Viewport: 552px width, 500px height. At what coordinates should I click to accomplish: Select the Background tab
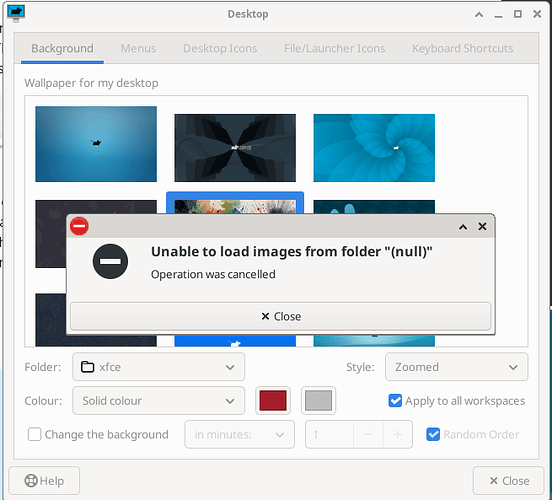[62, 48]
